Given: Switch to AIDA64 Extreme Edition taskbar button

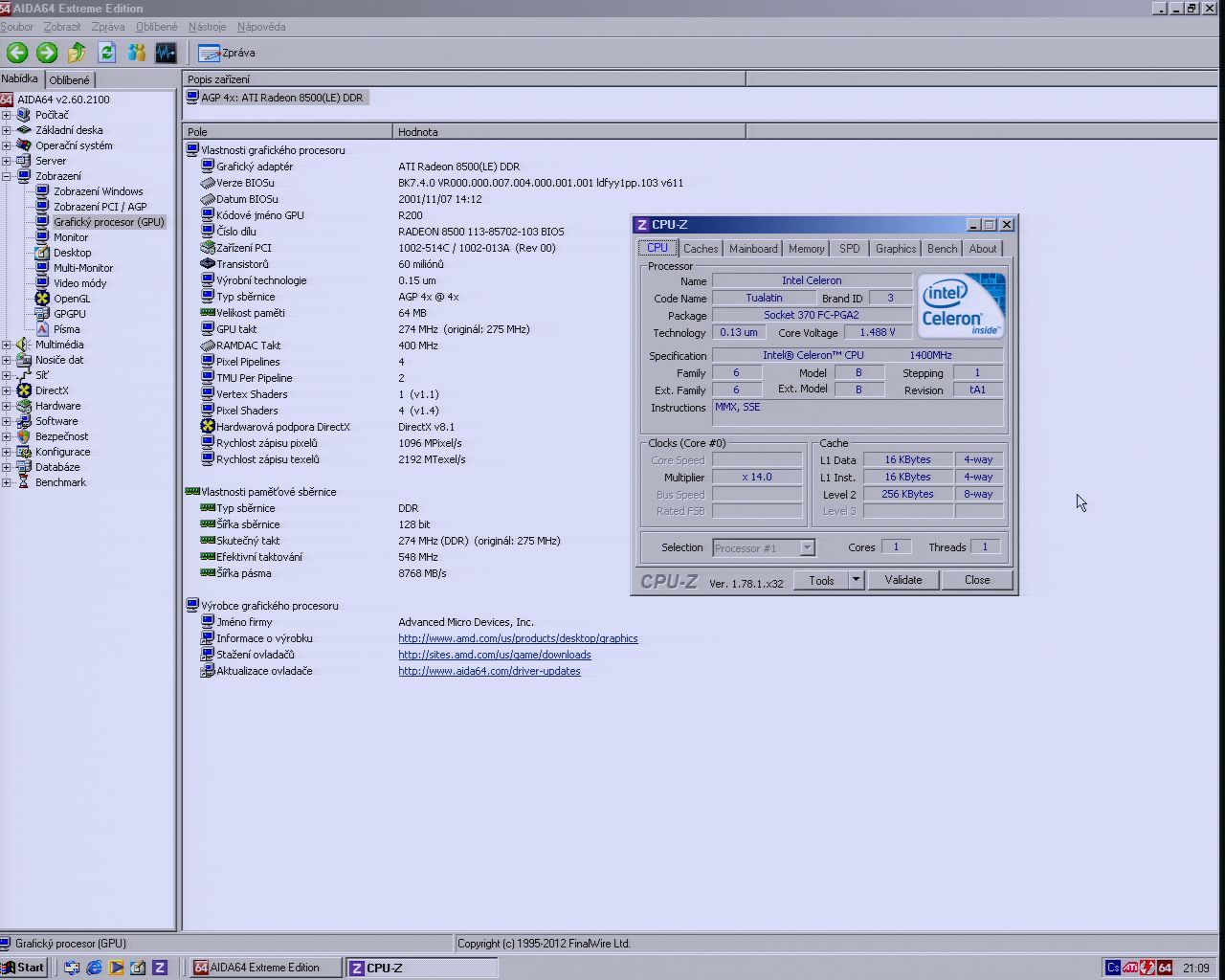Looking at the screenshot, I should [x=265, y=968].
